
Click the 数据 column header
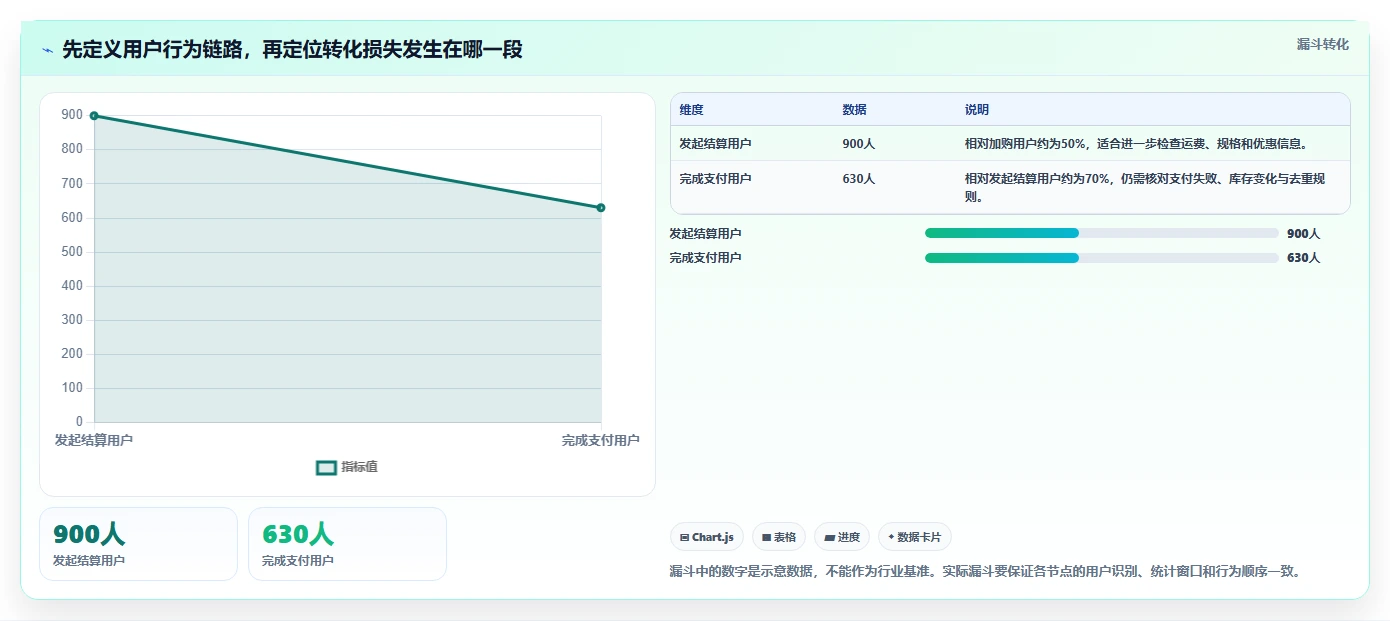pos(854,110)
